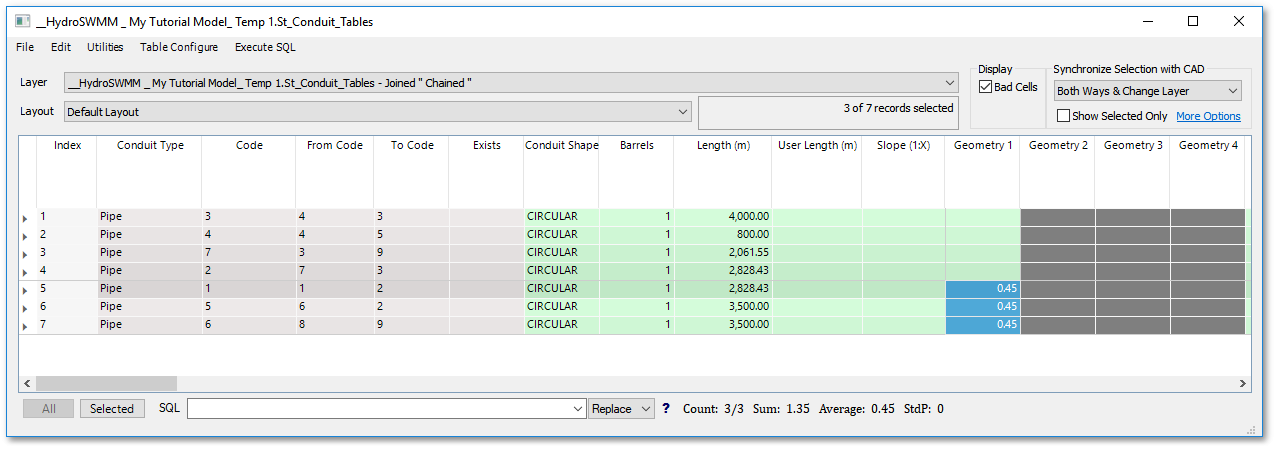This screenshot has height=449, width=1275.
Task: Select the Geometry 1 cell of row 5
Action: (982, 288)
